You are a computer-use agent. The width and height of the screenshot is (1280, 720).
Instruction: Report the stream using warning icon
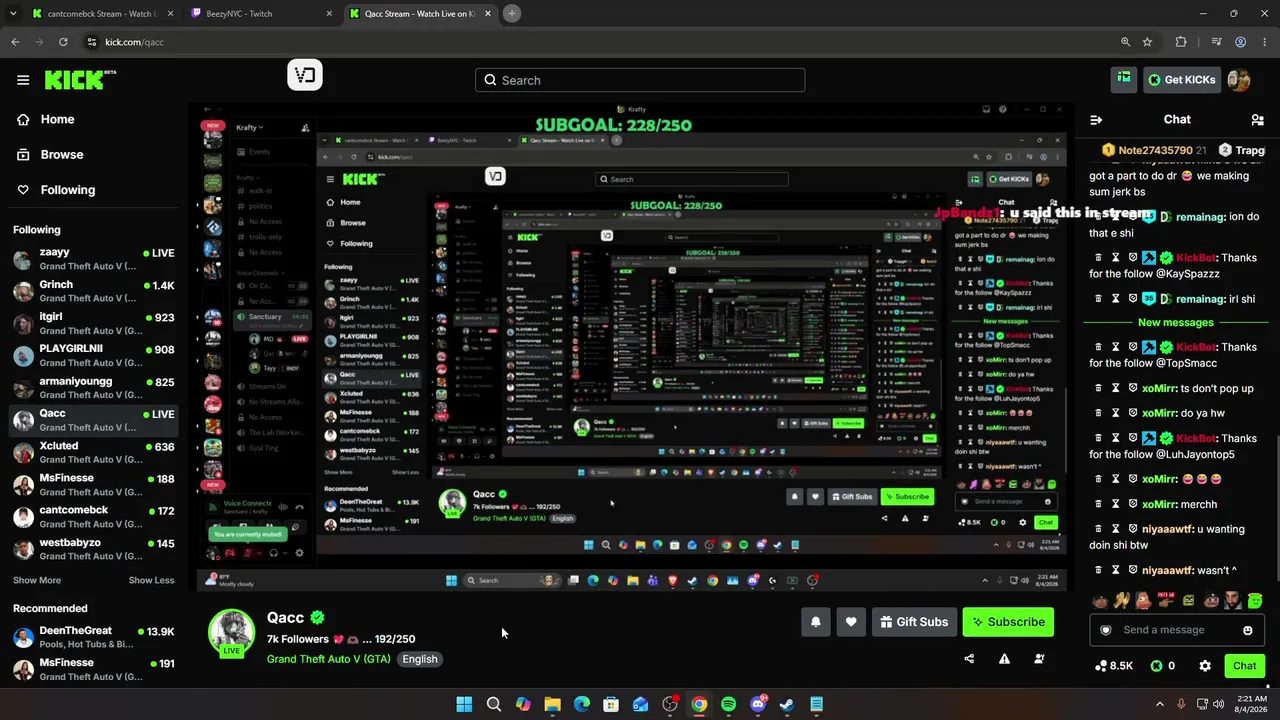click(1004, 659)
